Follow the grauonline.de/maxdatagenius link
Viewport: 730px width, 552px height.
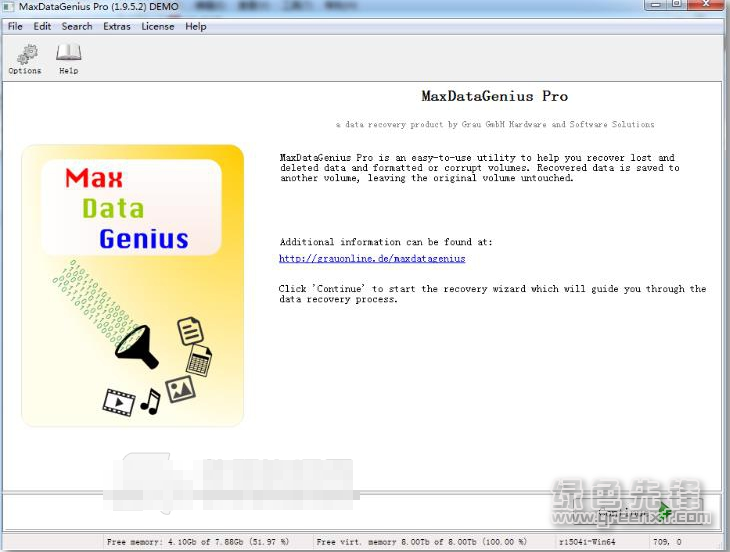click(372, 258)
